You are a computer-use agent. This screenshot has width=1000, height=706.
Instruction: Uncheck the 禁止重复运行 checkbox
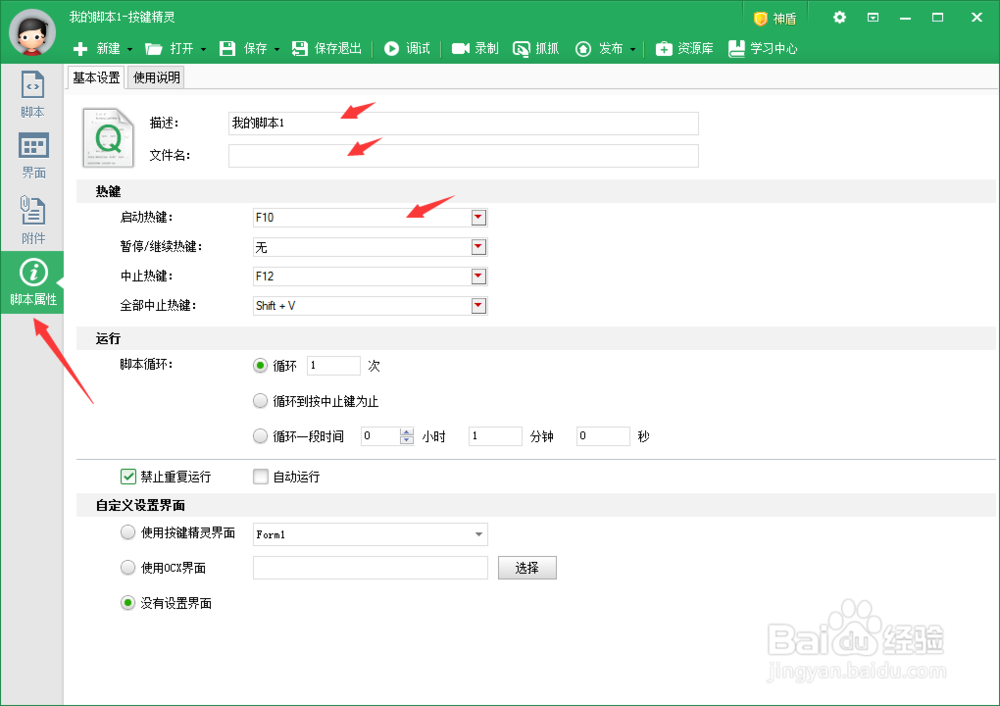[128, 476]
